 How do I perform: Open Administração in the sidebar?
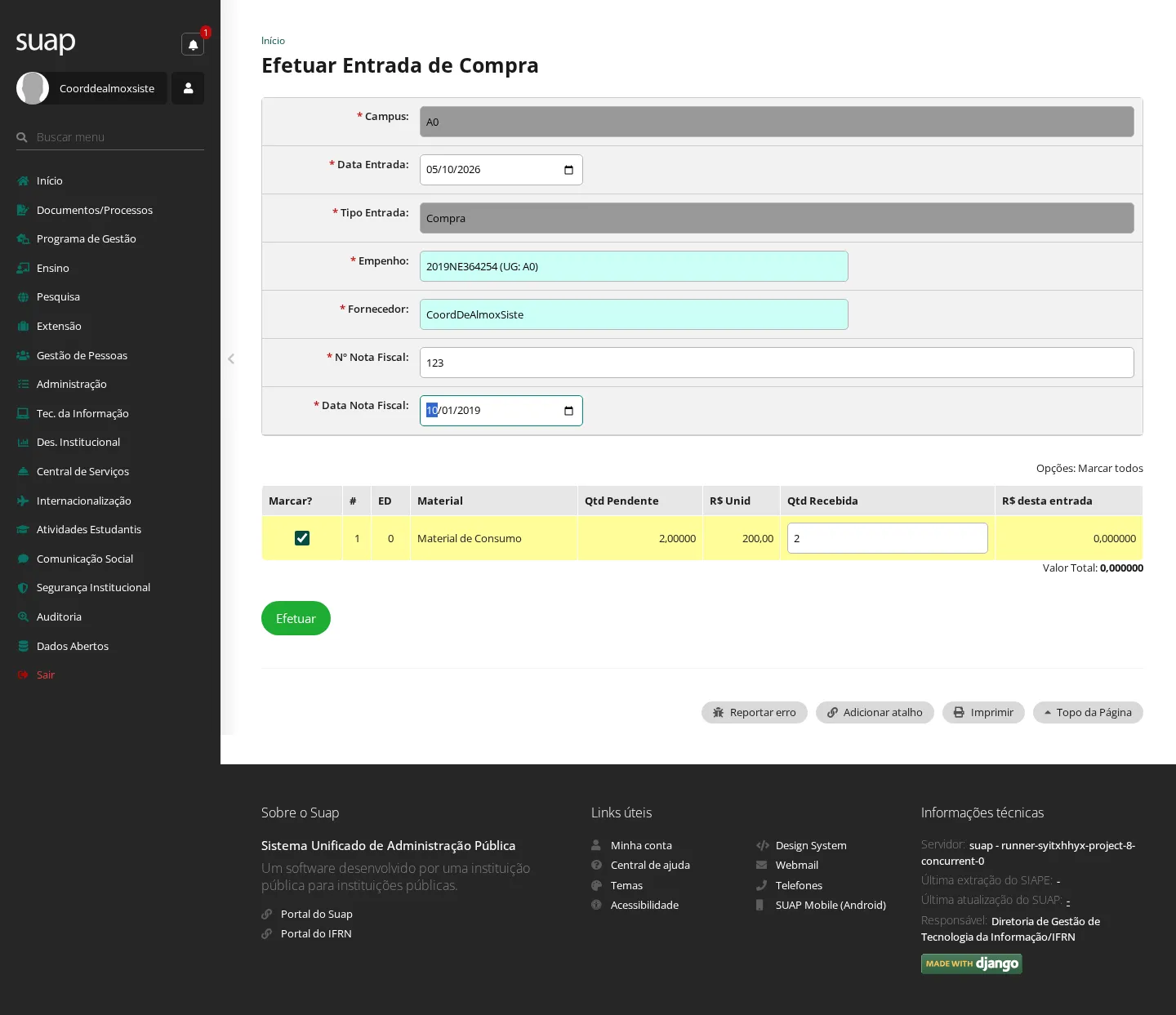pyautogui.click(x=72, y=384)
